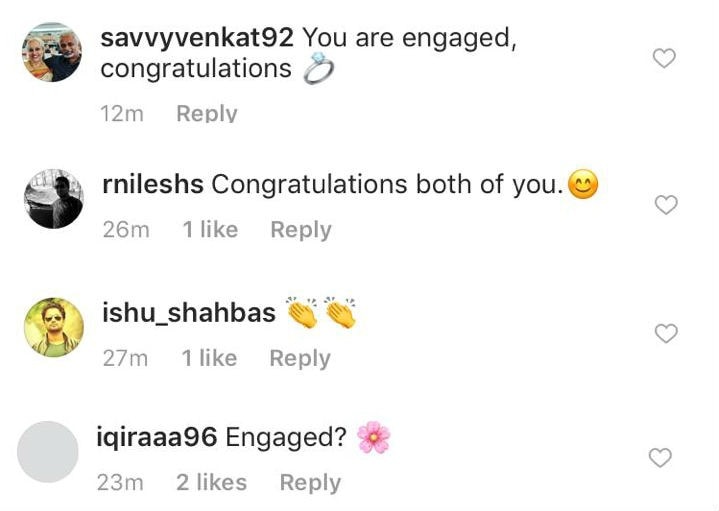Image resolution: width=719 pixels, height=511 pixels.
Task: Open the iqiraaa96 username link
Action: pyautogui.click(x=157, y=437)
